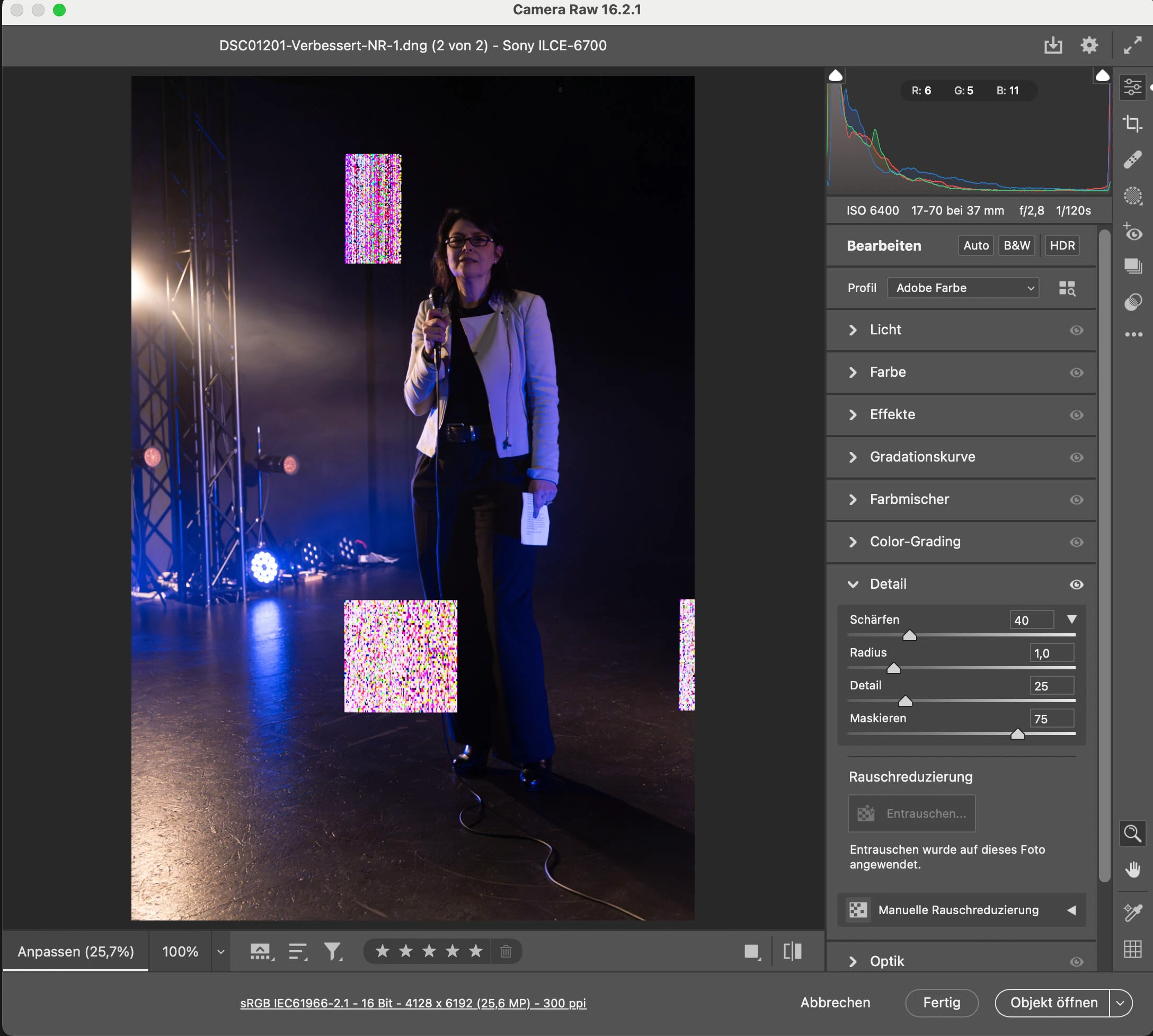The height and width of the screenshot is (1036, 1153).
Task: Expand the Gradationskurve section
Action: pos(922,457)
